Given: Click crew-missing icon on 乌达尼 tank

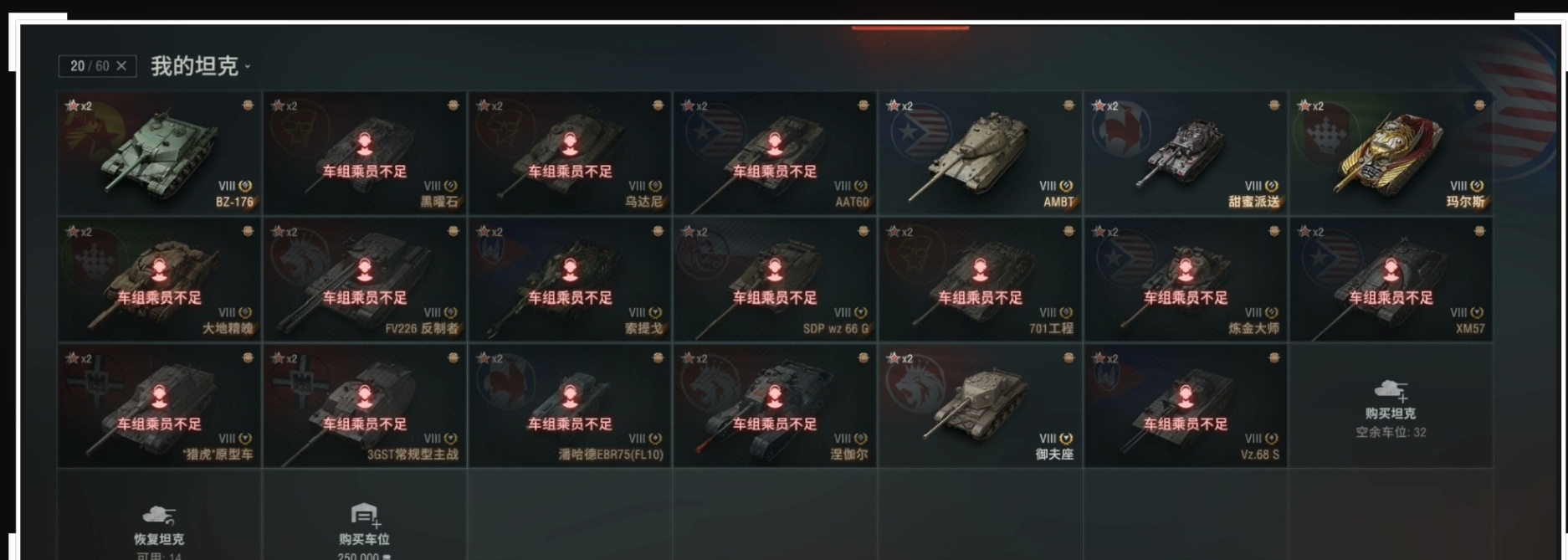Looking at the screenshot, I should click(x=570, y=144).
